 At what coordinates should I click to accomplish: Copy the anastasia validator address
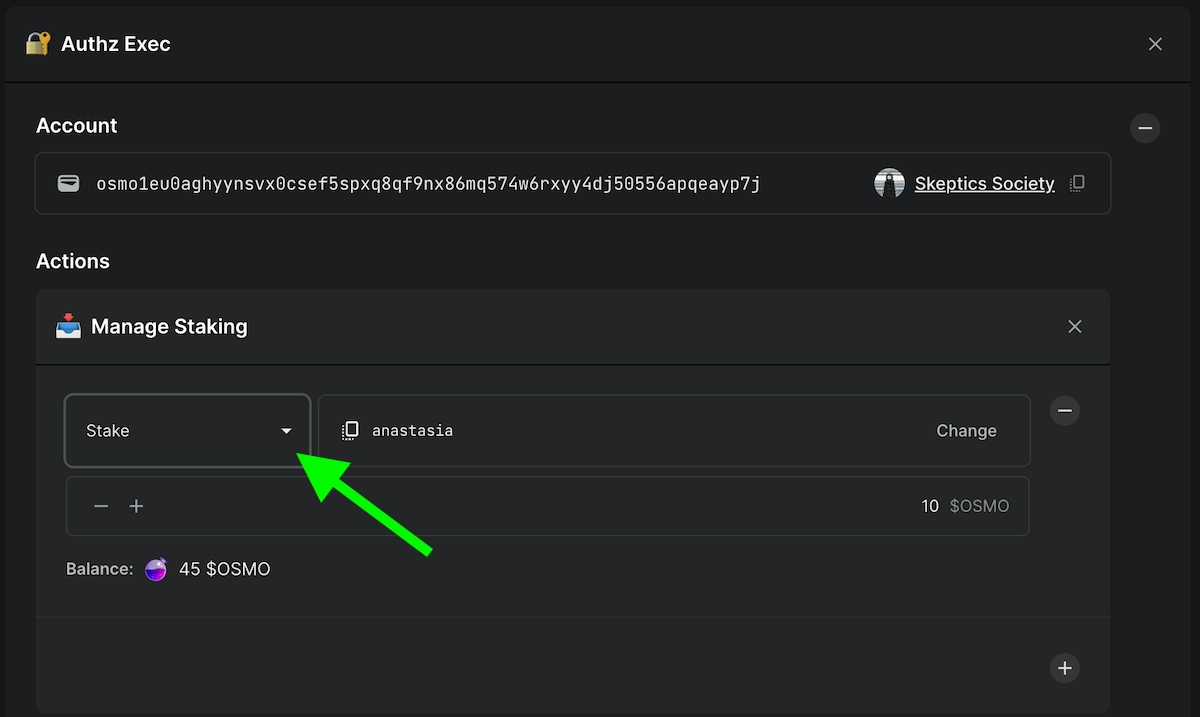point(350,431)
